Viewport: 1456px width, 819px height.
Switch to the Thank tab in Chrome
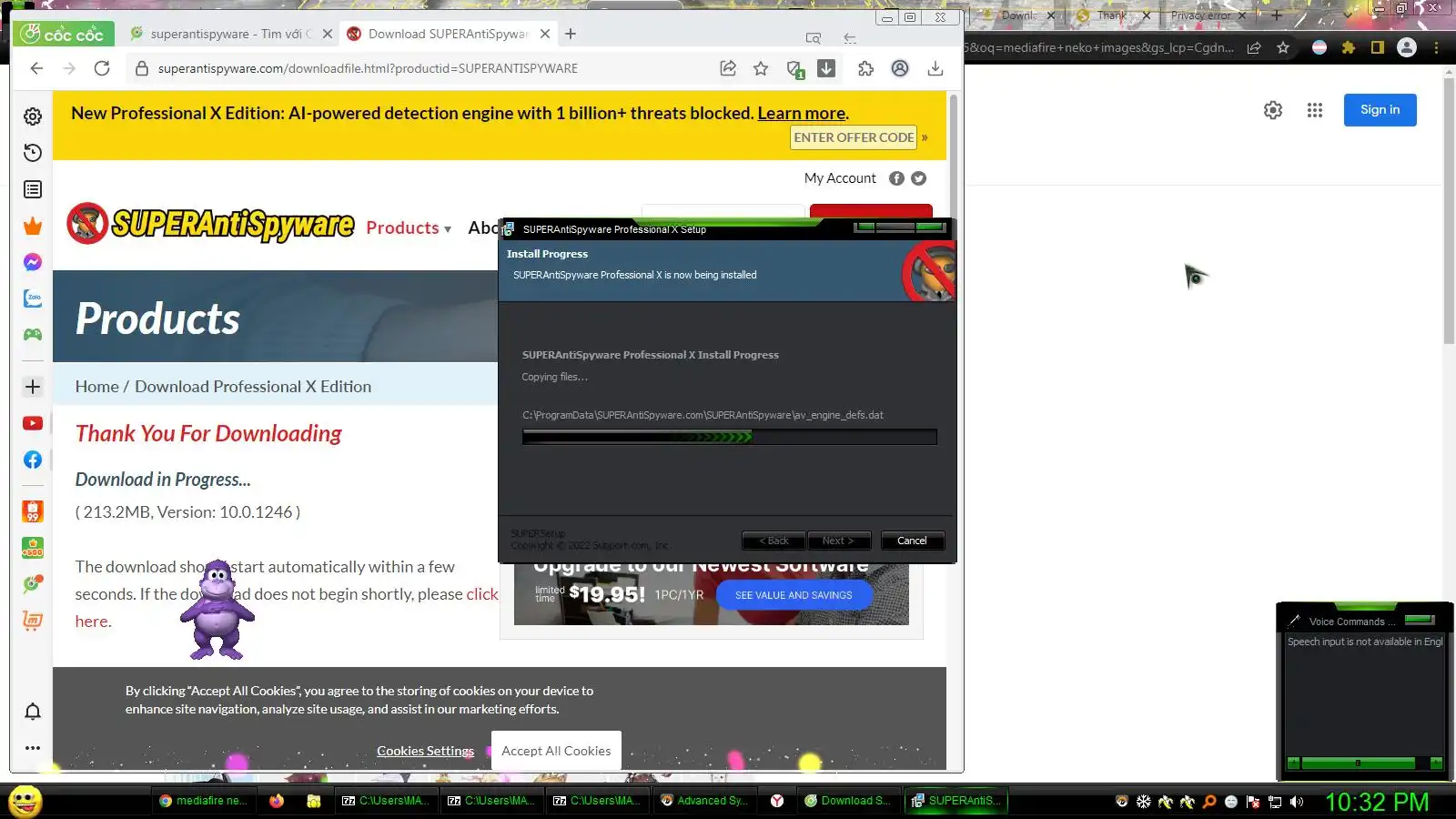click(1111, 15)
